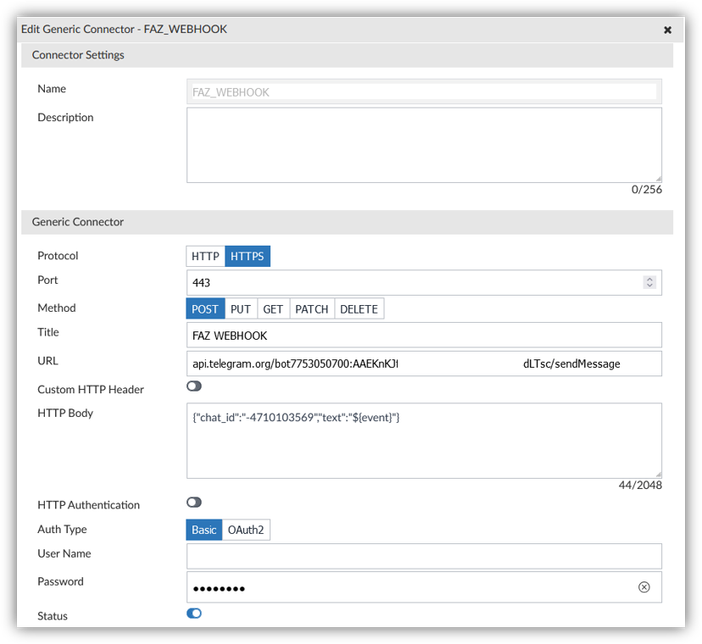Disable the Status toggle
This screenshot has width=702, height=644.
[x=194, y=613]
